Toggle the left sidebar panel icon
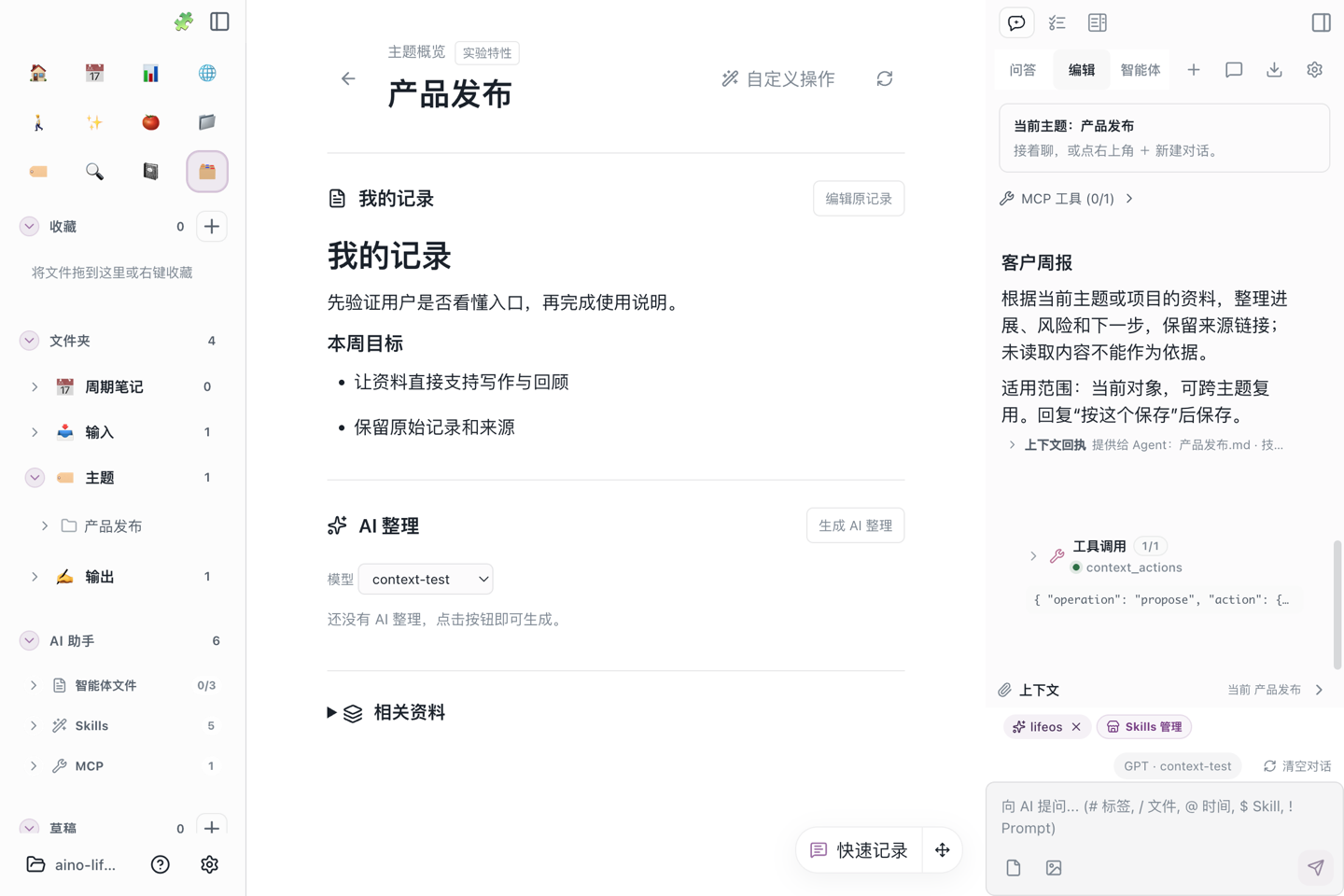 pos(220,21)
